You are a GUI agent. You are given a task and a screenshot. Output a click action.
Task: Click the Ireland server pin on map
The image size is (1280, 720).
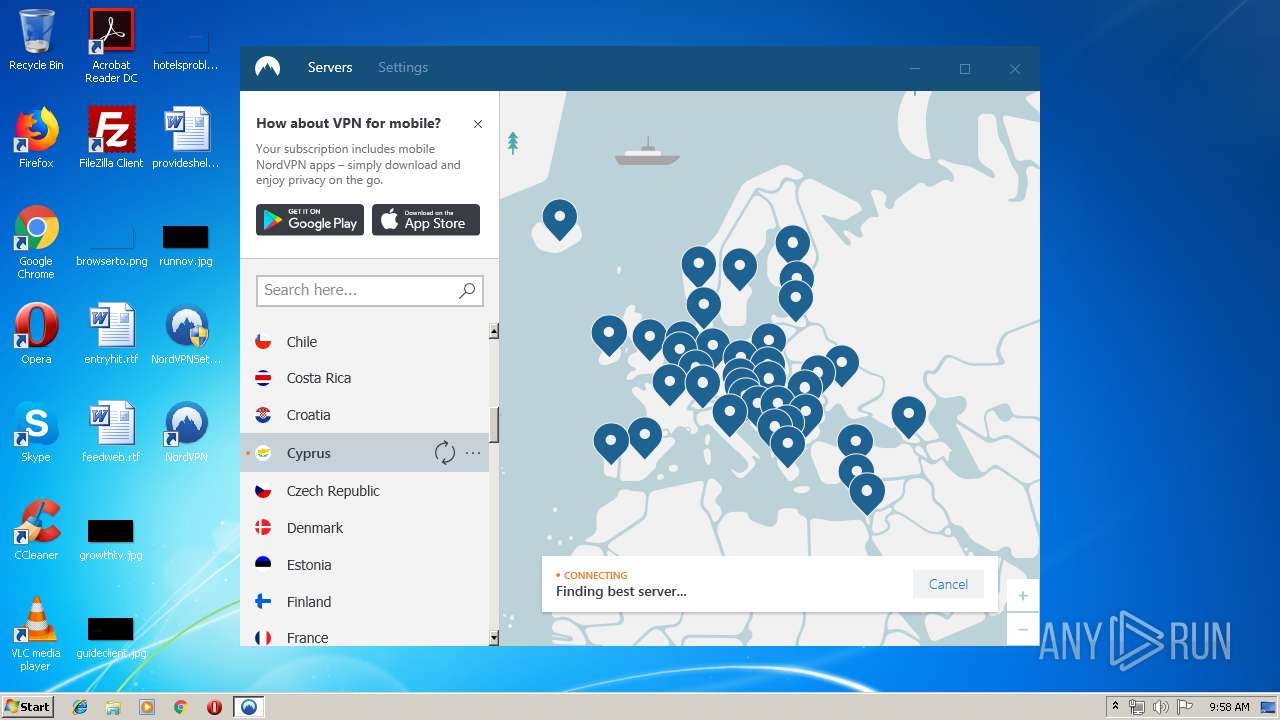click(609, 335)
